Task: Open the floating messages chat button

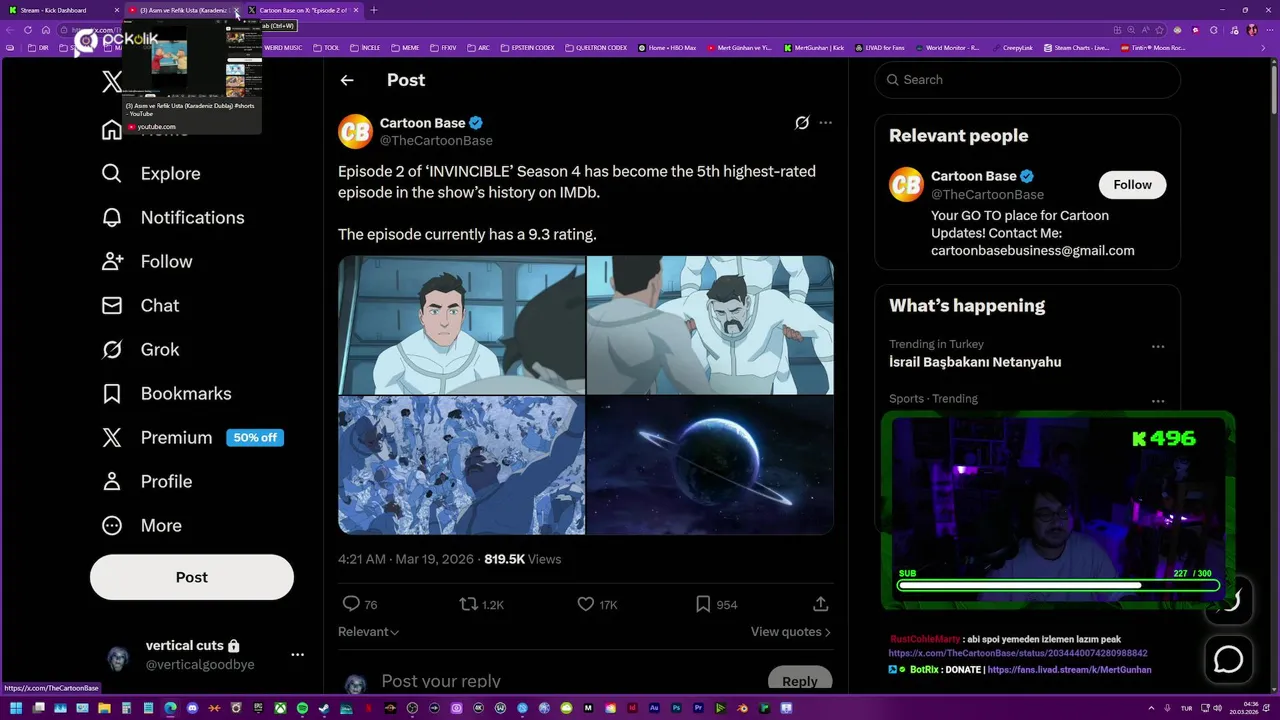Action: click(x=1228, y=660)
